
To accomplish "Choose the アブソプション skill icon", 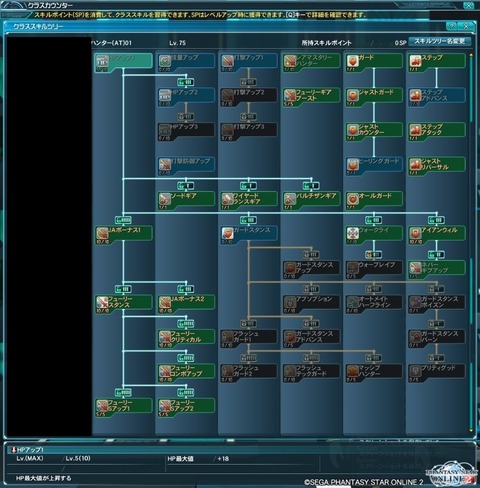I will (290, 303).
